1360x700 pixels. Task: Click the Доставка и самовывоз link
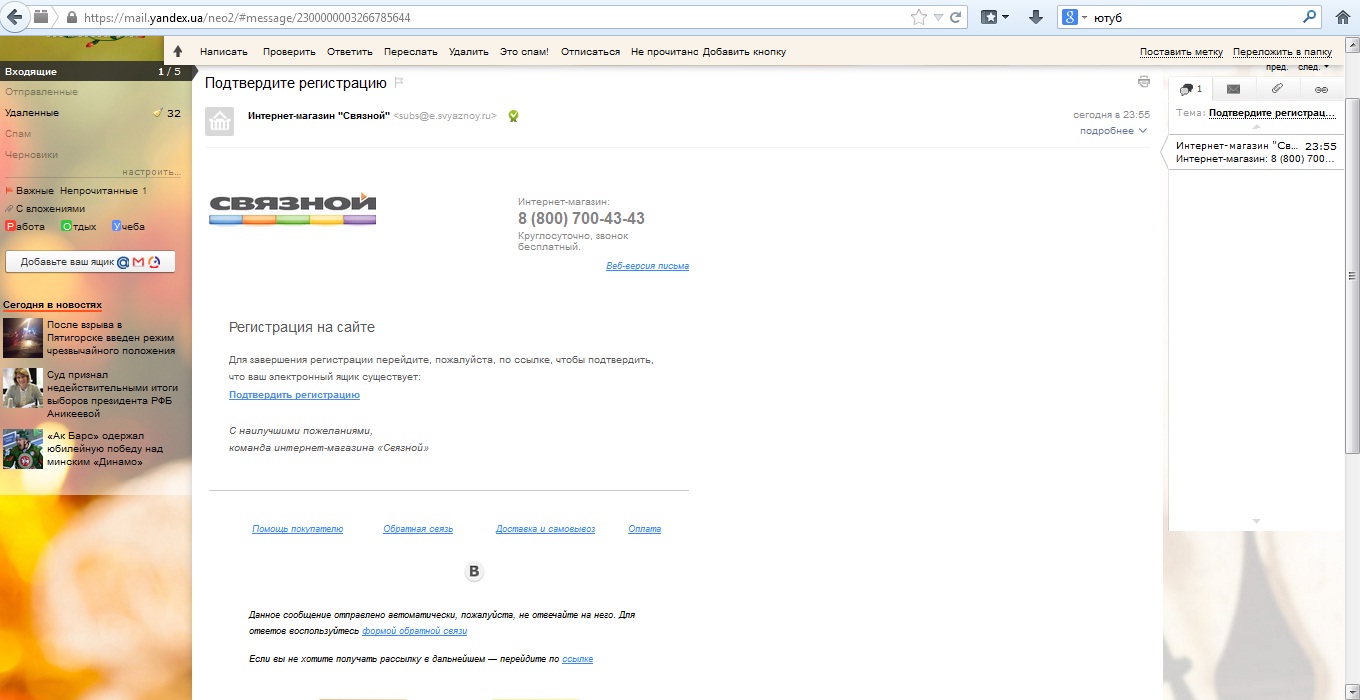(x=545, y=529)
